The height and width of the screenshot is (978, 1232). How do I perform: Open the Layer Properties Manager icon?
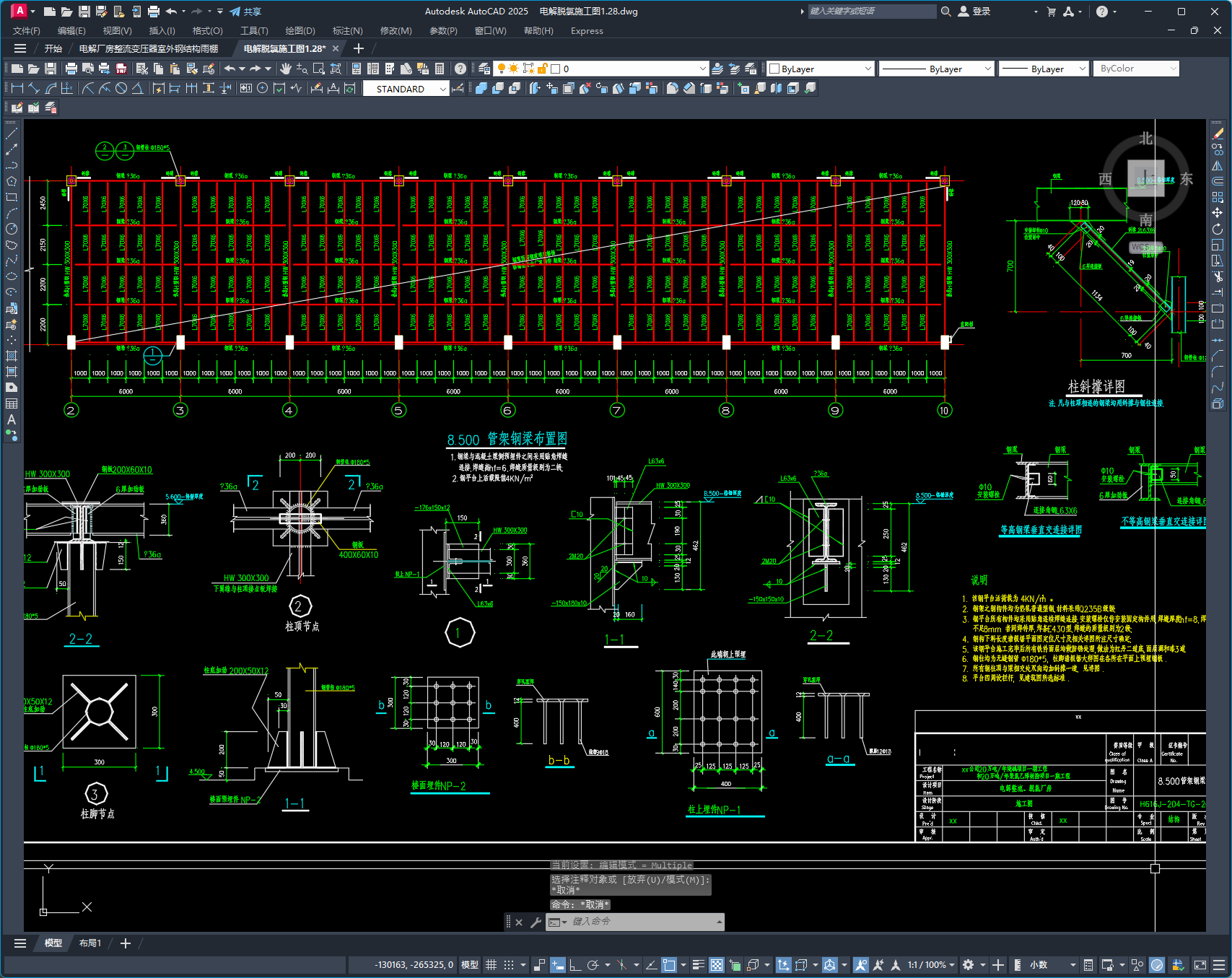[484, 69]
